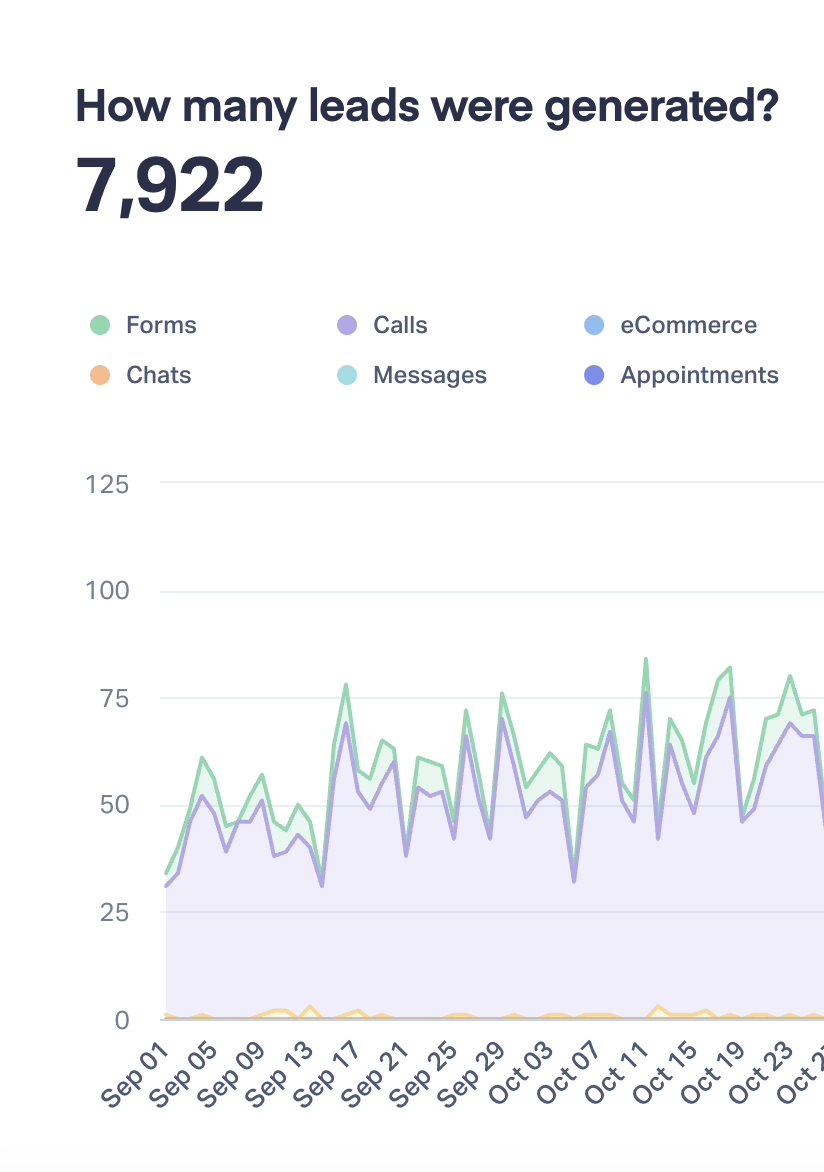This screenshot has width=824, height=1172.
Task: Hide the eCommerce series via its label
Action: (688, 325)
